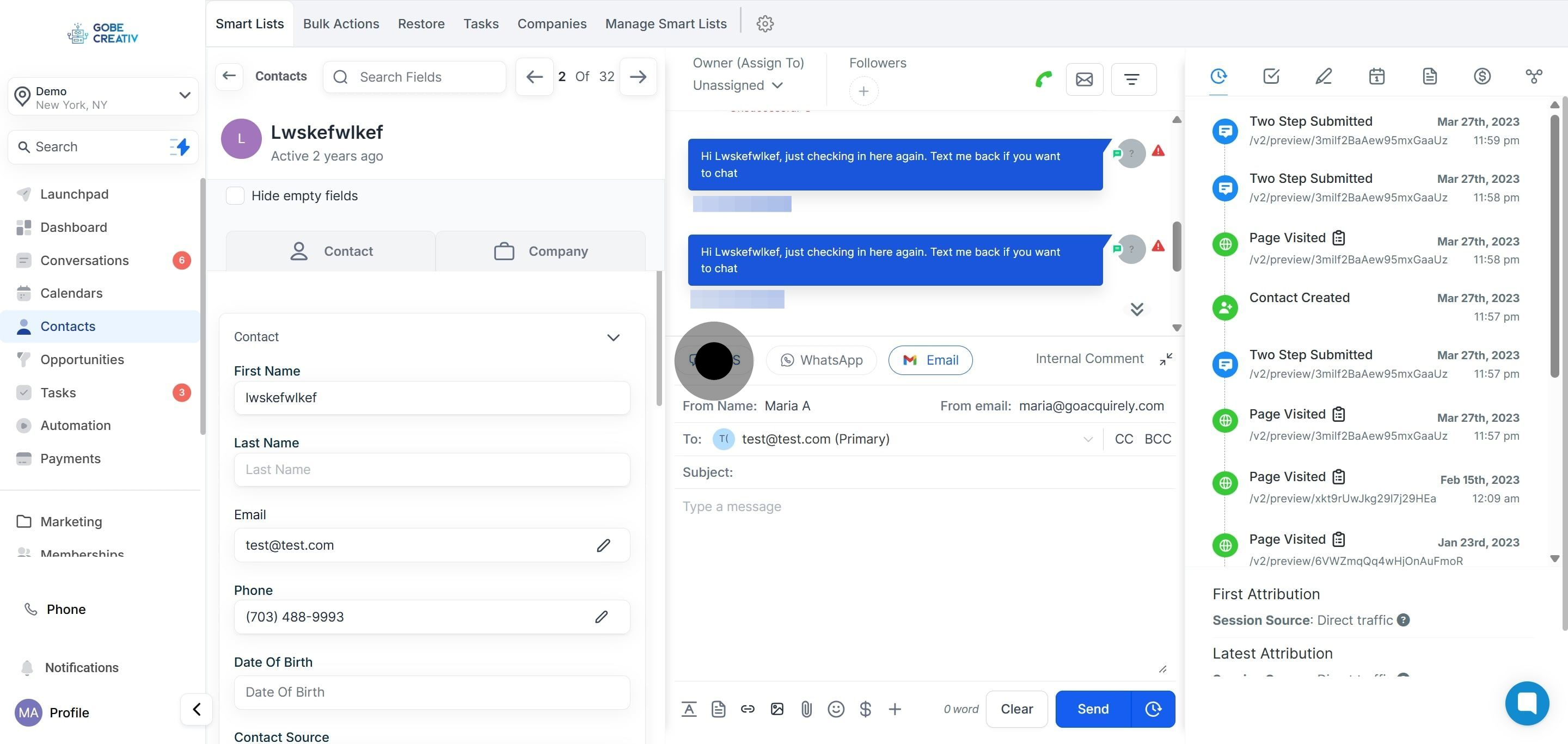Open the notes pencil icon in right panel

click(x=1324, y=76)
